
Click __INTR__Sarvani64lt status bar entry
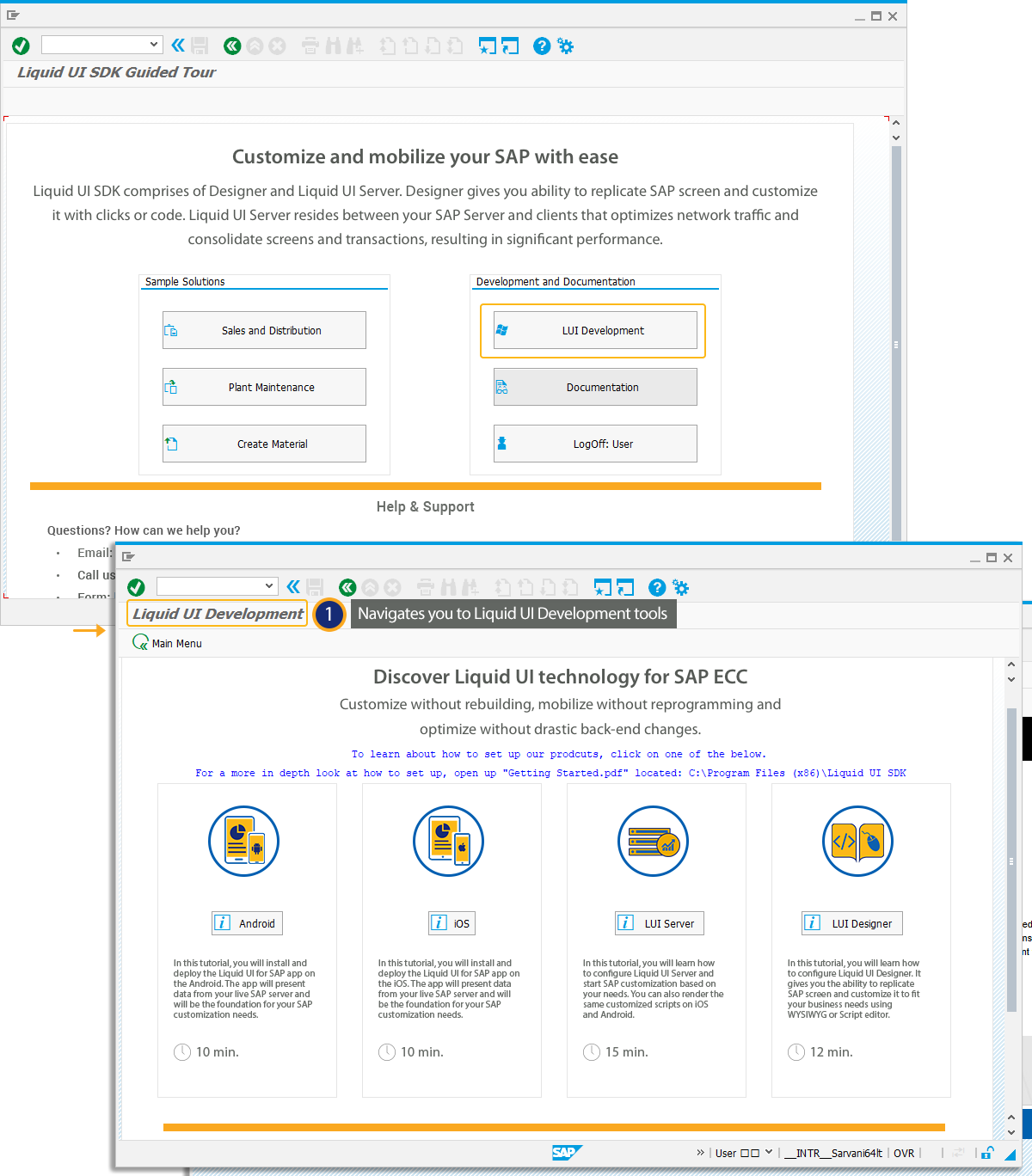pyautogui.click(x=833, y=1154)
